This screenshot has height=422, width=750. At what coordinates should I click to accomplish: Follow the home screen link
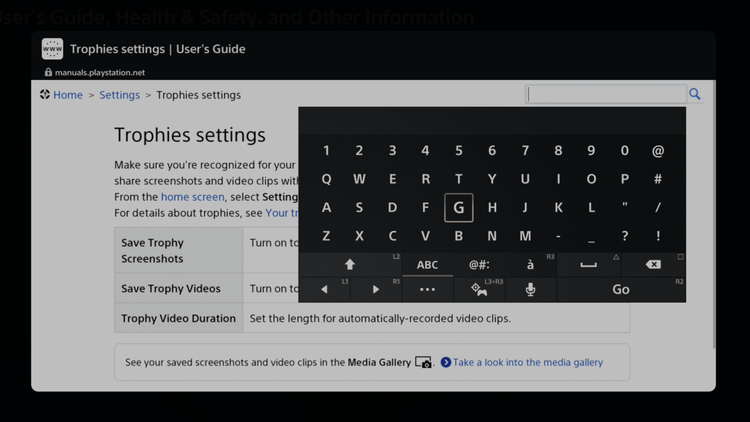192,197
